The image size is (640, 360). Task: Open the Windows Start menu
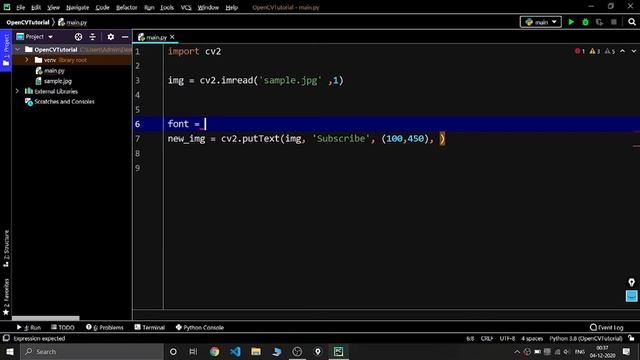point(10,351)
